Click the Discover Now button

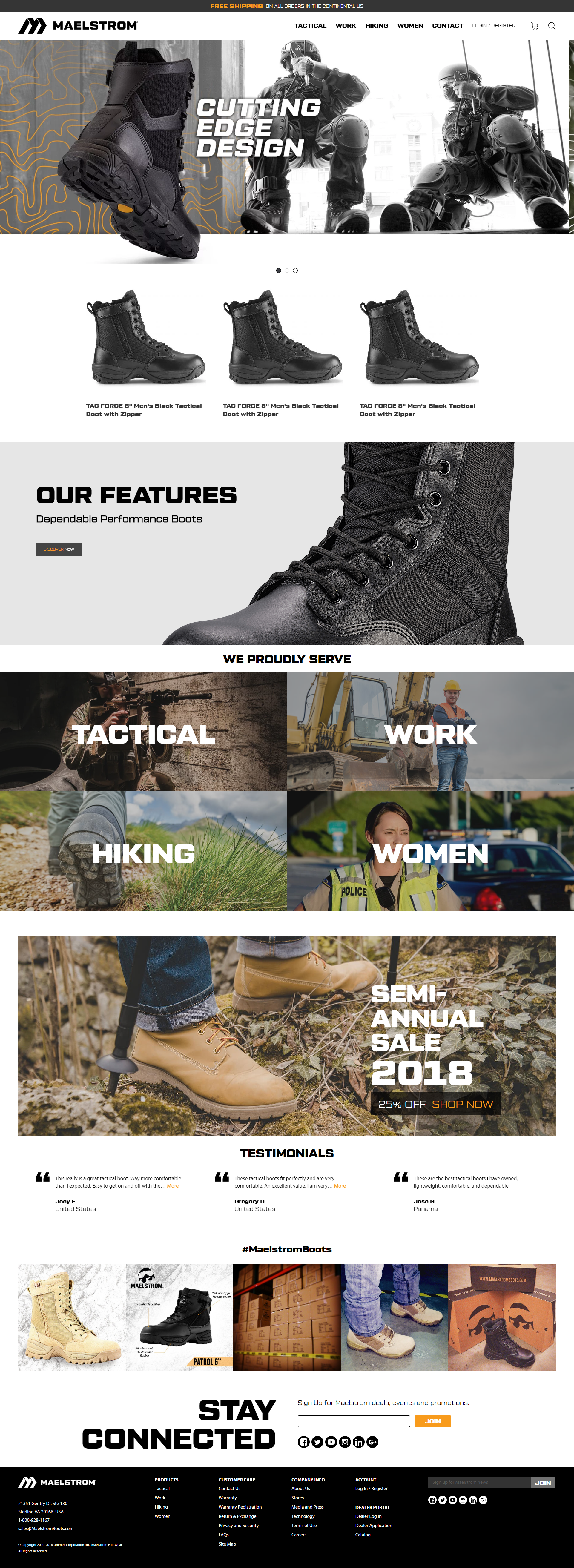pos(59,549)
